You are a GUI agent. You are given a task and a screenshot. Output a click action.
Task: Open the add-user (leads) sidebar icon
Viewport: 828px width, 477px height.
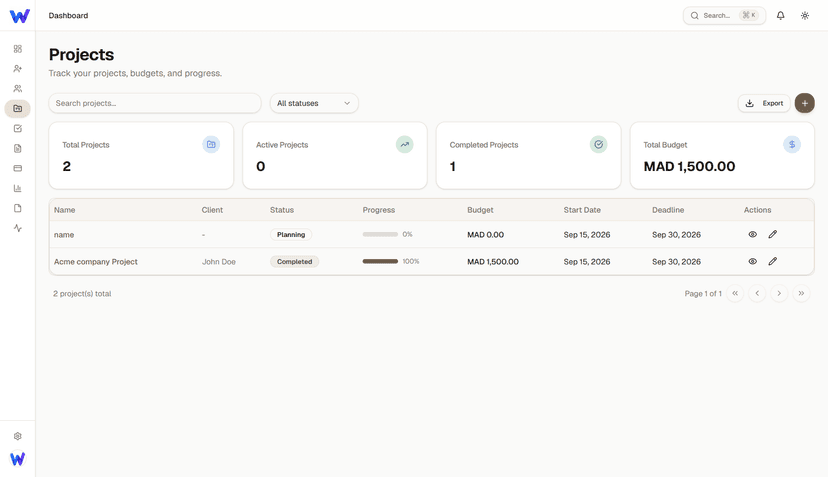[x=17, y=69]
